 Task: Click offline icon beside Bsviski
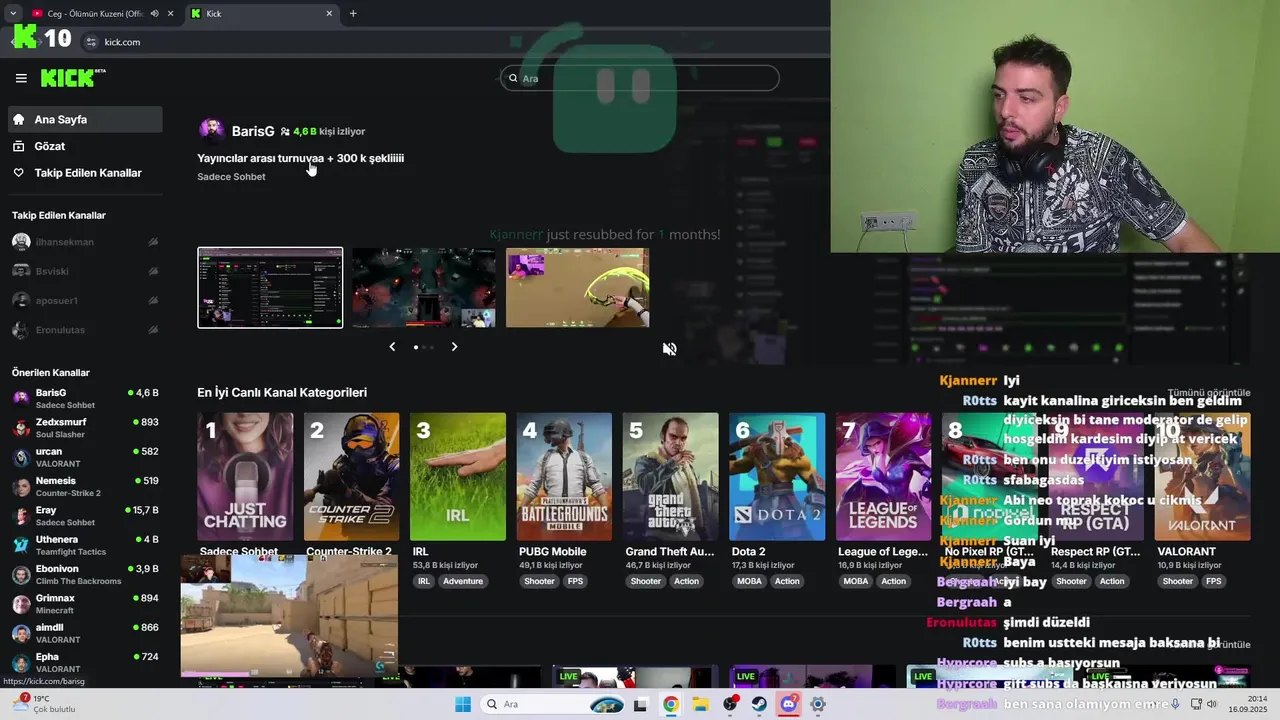point(153,271)
